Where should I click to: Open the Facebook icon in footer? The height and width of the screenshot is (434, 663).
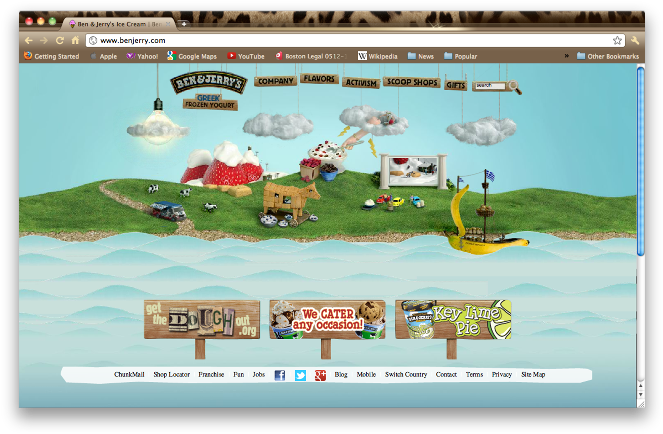pyautogui.click(x=279, y=375)
